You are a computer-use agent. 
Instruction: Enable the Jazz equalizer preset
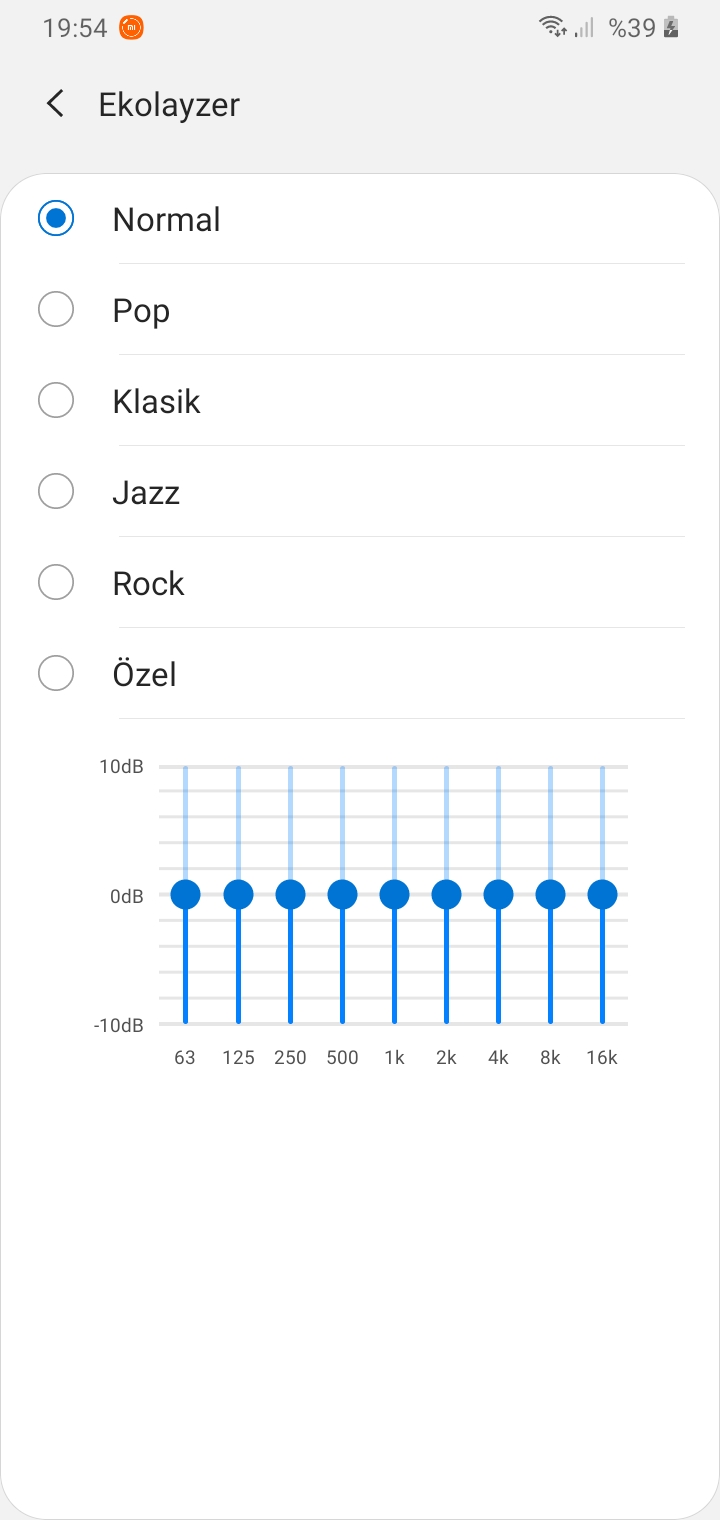[x=56, y=492]
